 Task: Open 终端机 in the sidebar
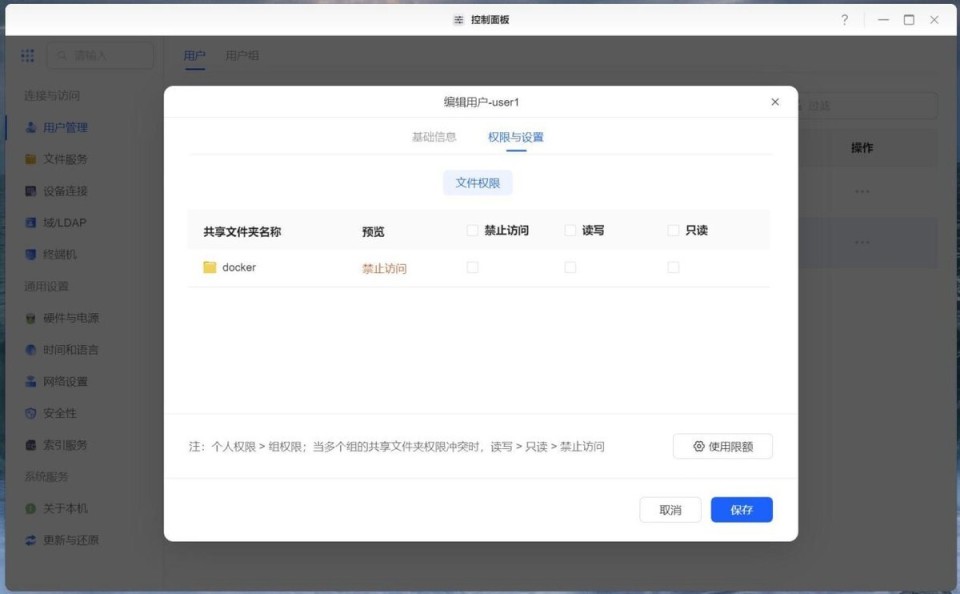(51, 254)
